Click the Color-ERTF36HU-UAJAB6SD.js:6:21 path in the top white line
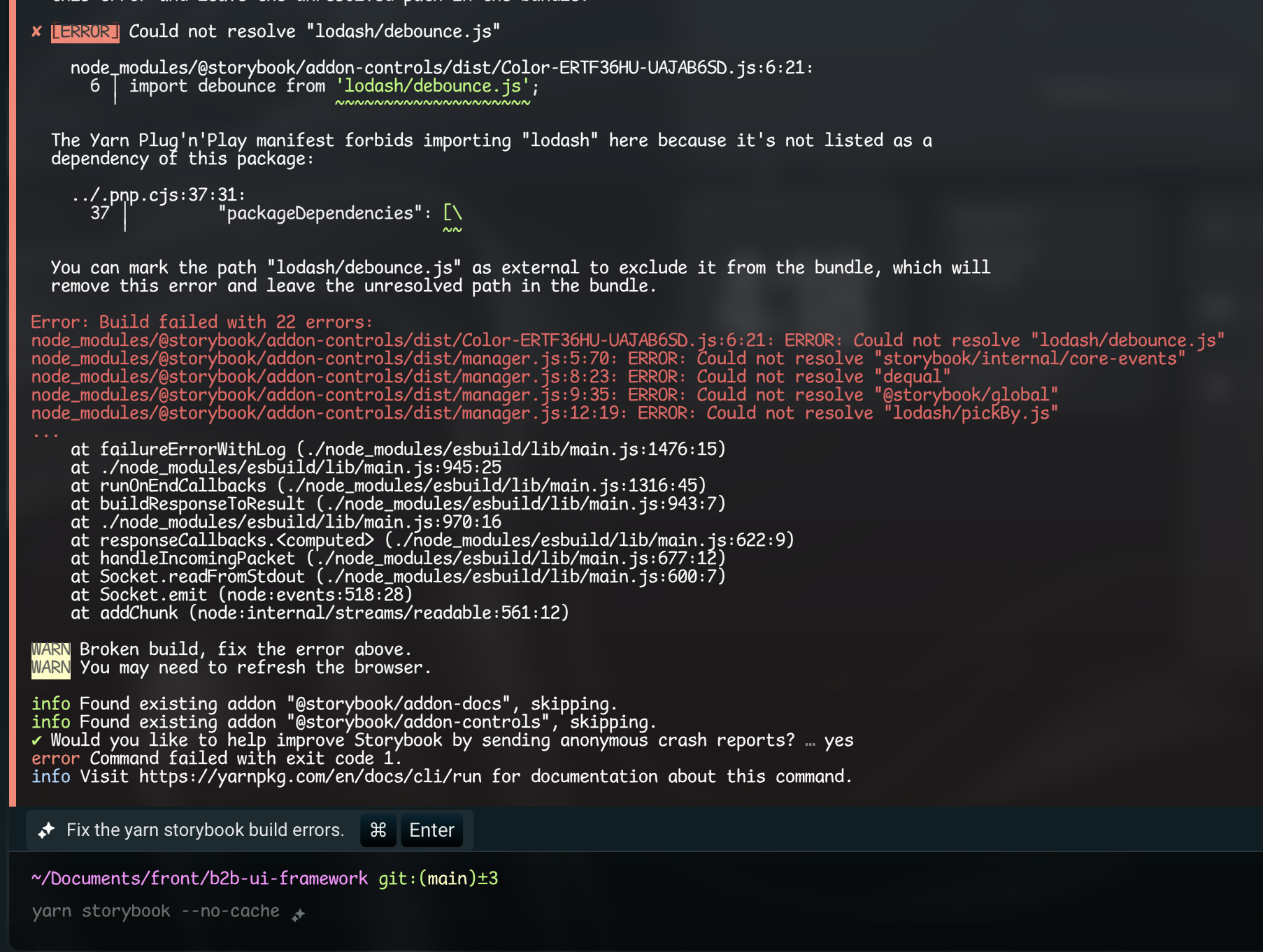1263x952 pixels. pyautogui.click(x=442, y=68)
